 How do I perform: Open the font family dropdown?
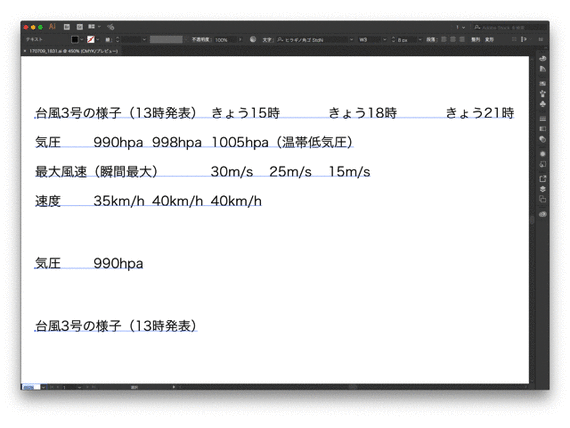351,39
